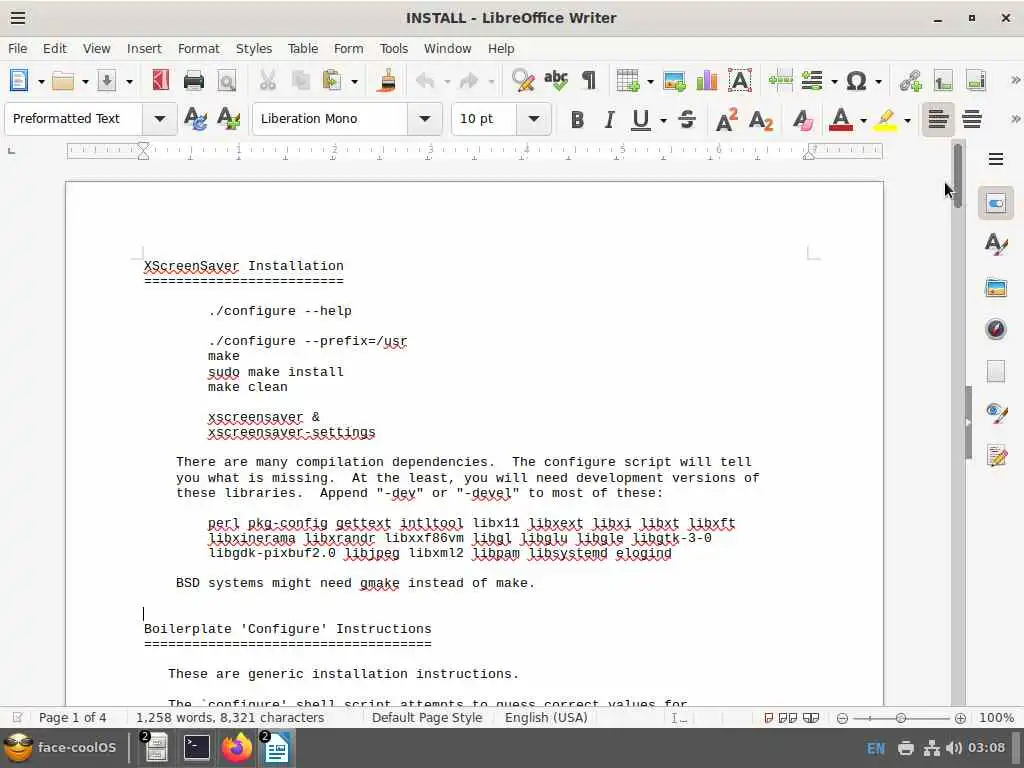Click the Update Selected Style icon
This screenshot has width=1024, height=768.
click(195, 119)
